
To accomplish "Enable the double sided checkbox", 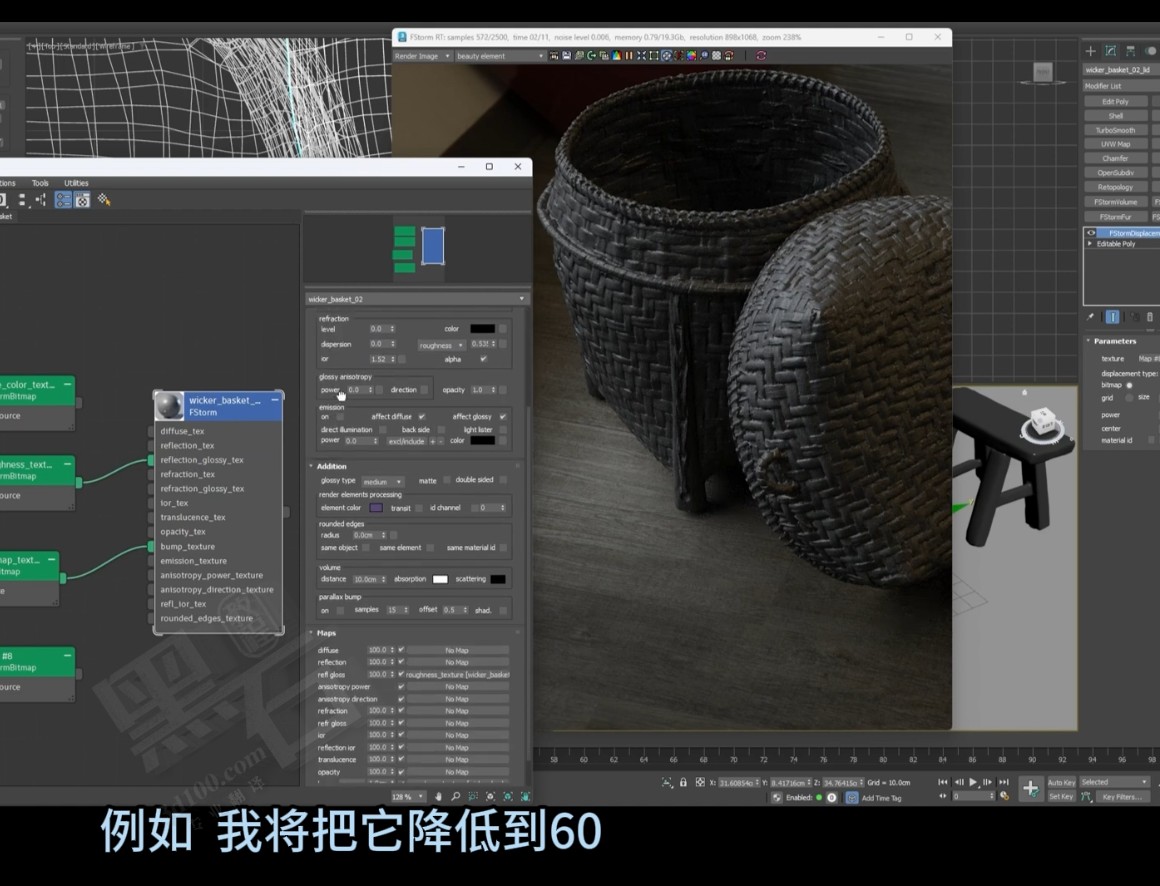I will (503, 480).
